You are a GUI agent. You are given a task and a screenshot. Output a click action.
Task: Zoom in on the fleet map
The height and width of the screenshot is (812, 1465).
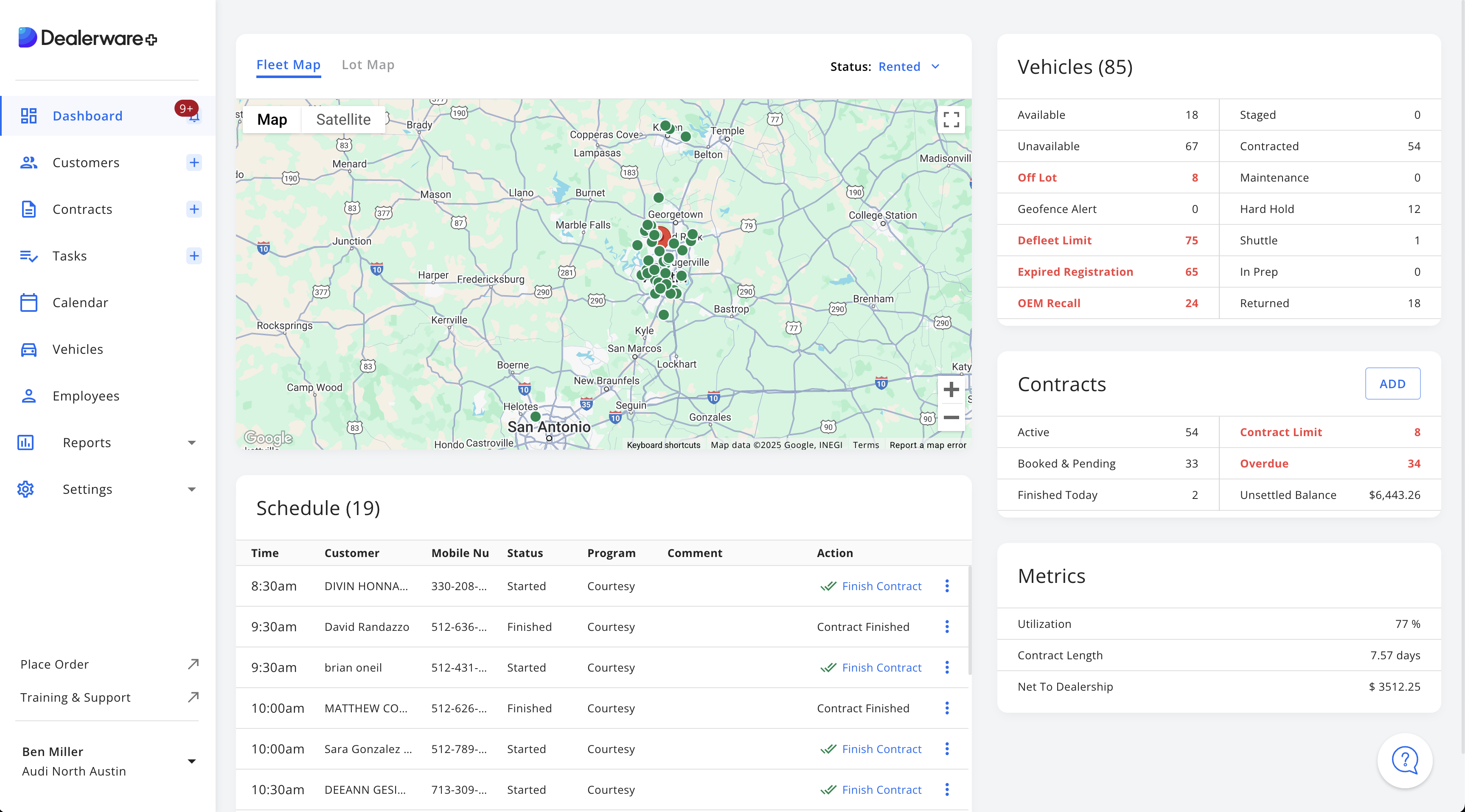951,389
